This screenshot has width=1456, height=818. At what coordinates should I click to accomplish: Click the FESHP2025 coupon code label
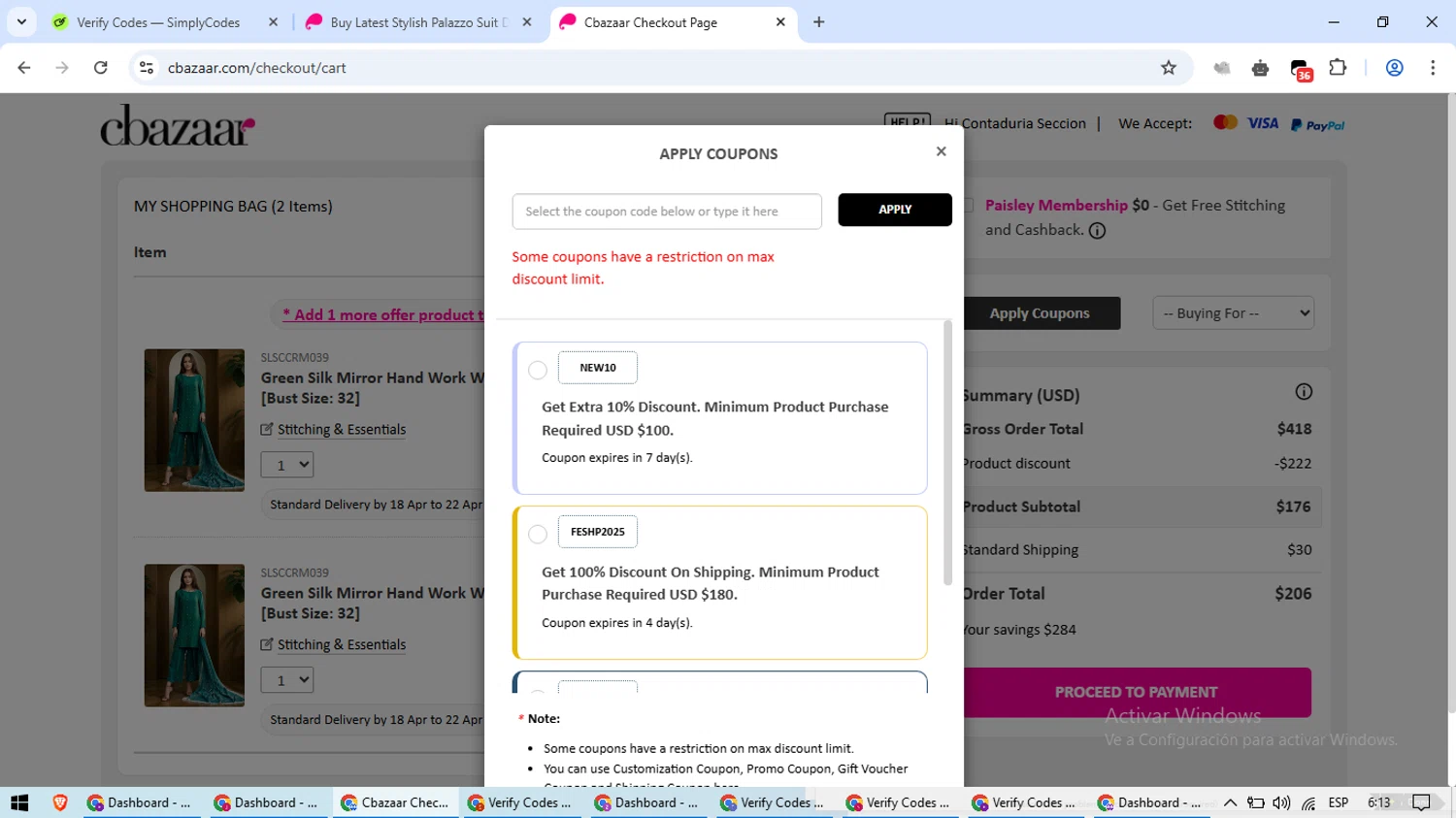tap(598, 532)
